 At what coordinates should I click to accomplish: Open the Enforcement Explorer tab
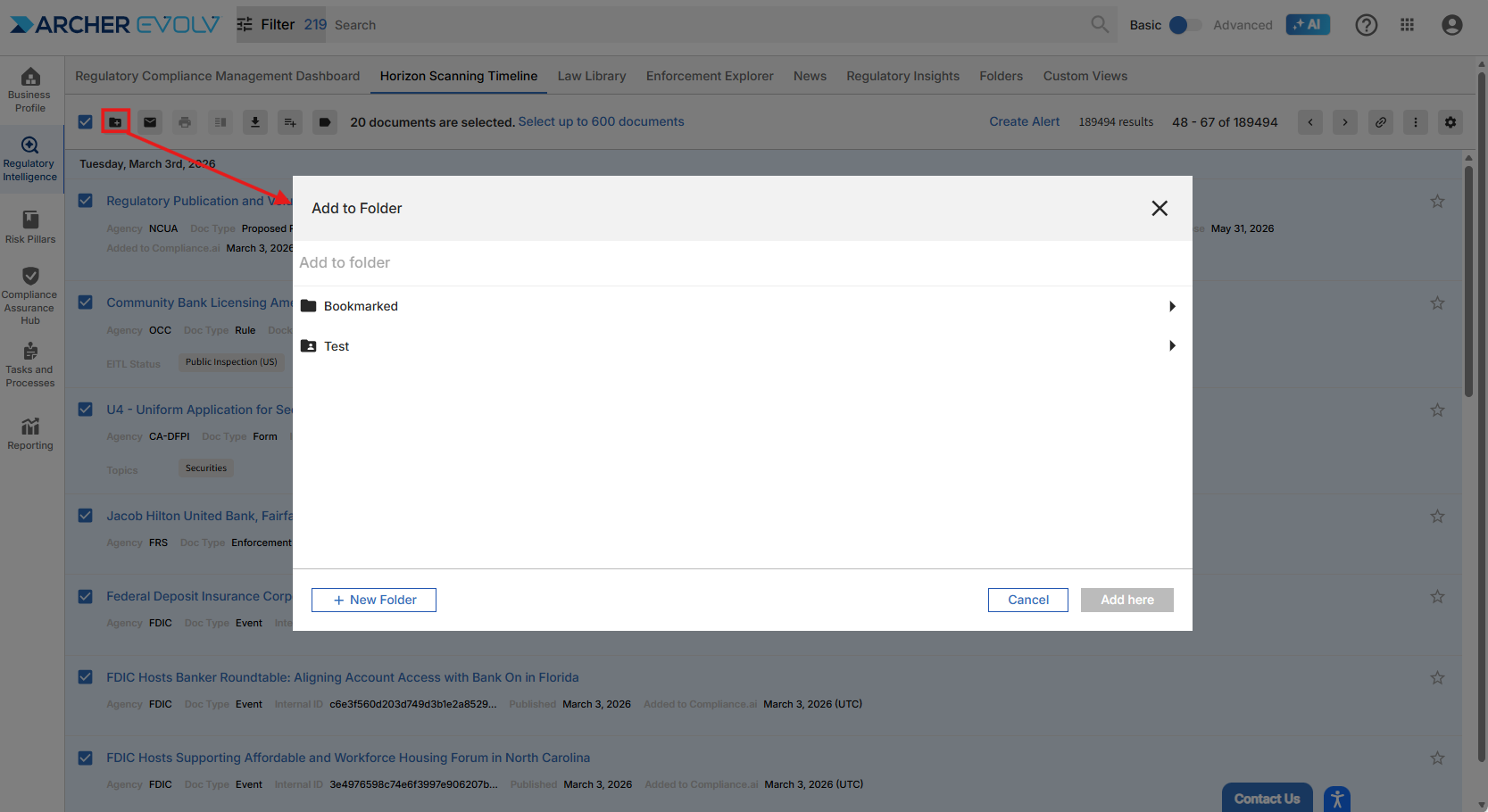point(709,76)
